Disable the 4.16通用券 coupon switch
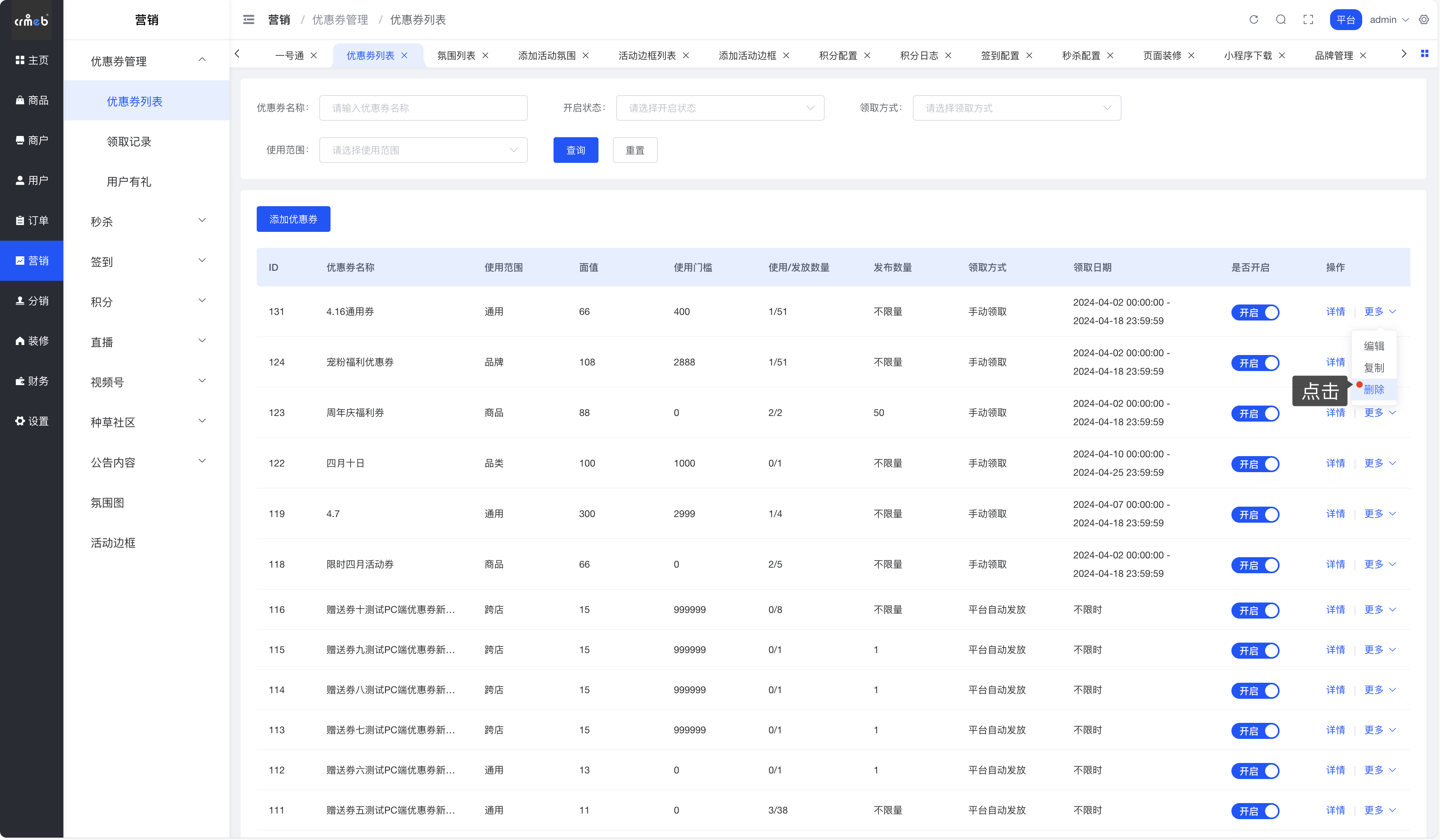The image size is (1440, 840). [1255, 312]
